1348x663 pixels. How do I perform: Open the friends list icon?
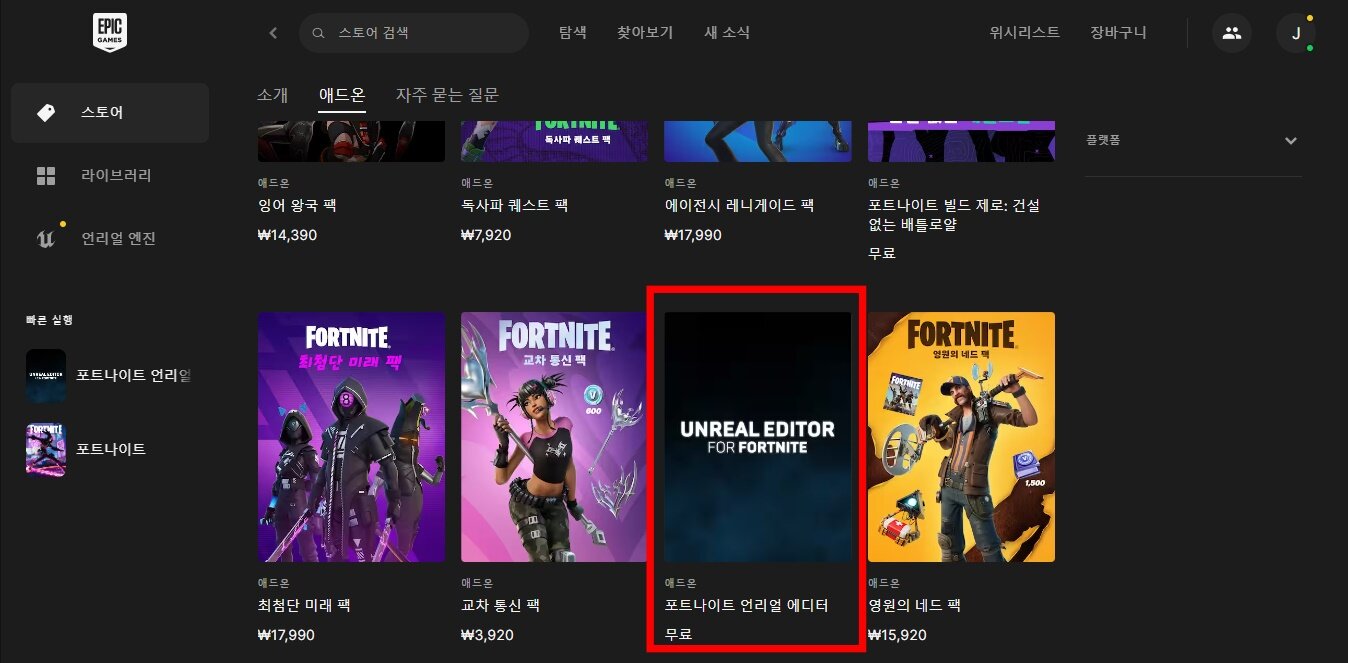click(1231, 33)
